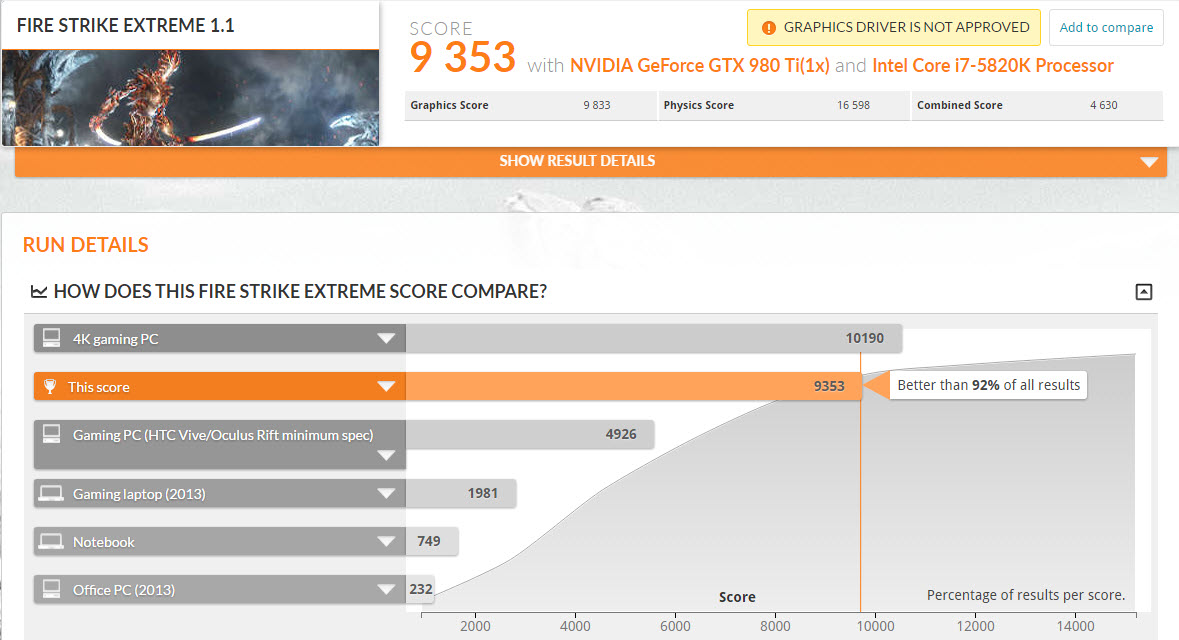Click the Gaming PC HTC Vive monitor icon
This screenshot has width=1179, height=640.
click(x=50, y=435)
